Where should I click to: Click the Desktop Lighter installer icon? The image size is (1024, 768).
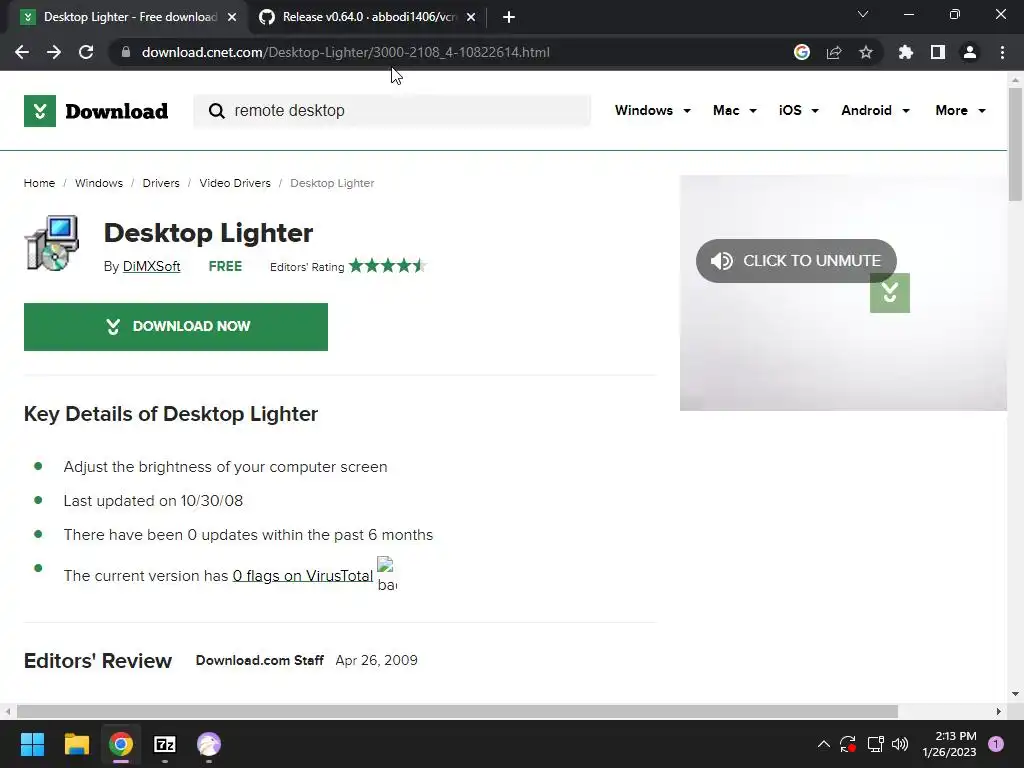coord(52,243)
